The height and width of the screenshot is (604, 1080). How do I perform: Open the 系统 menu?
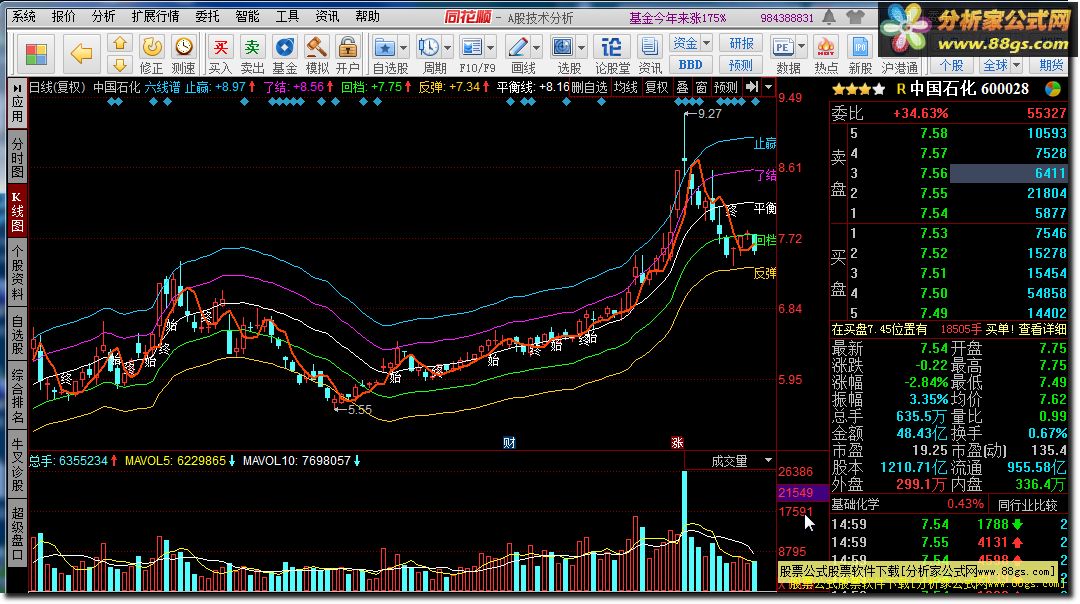click(x=24, y=16)
